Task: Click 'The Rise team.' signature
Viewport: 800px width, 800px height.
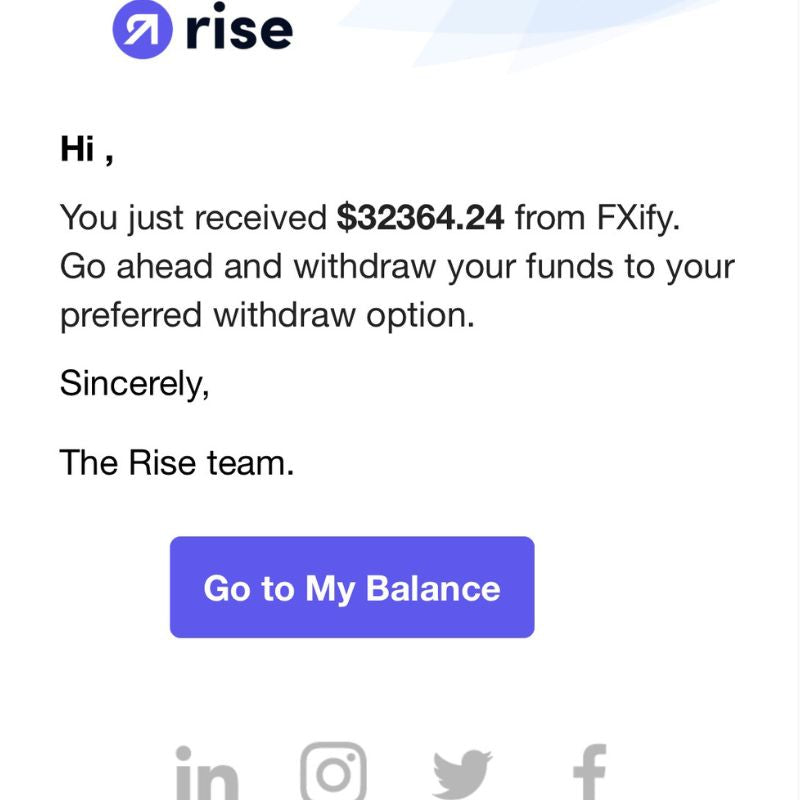Action: click(177, 463)
